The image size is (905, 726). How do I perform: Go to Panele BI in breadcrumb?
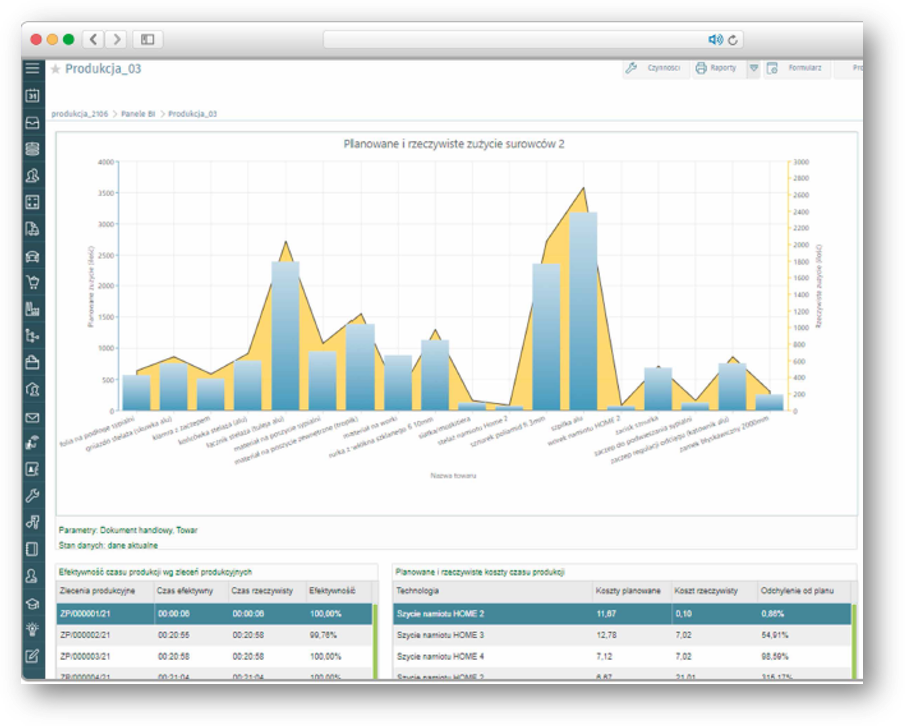138,114
